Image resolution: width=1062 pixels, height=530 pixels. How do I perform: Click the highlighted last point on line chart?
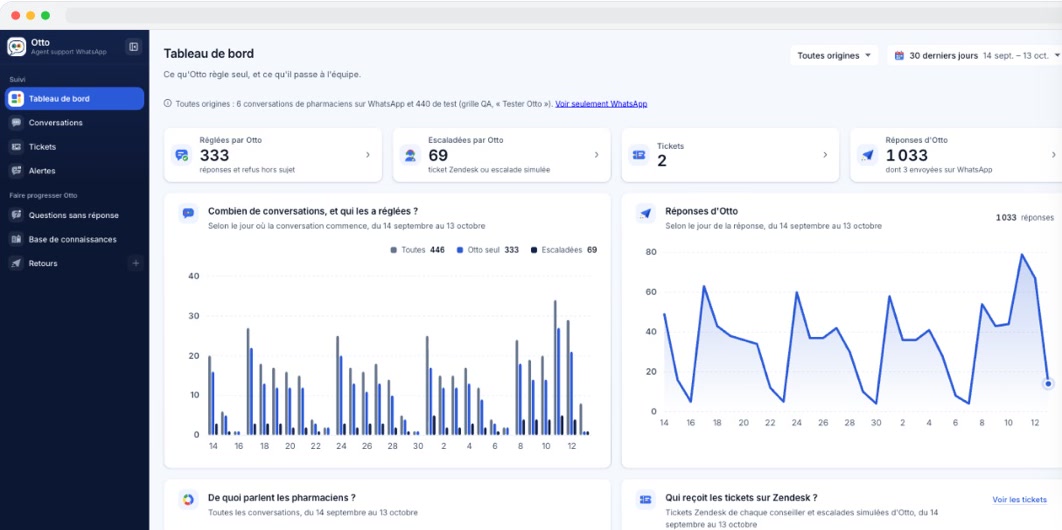[x=1048, y=384]
